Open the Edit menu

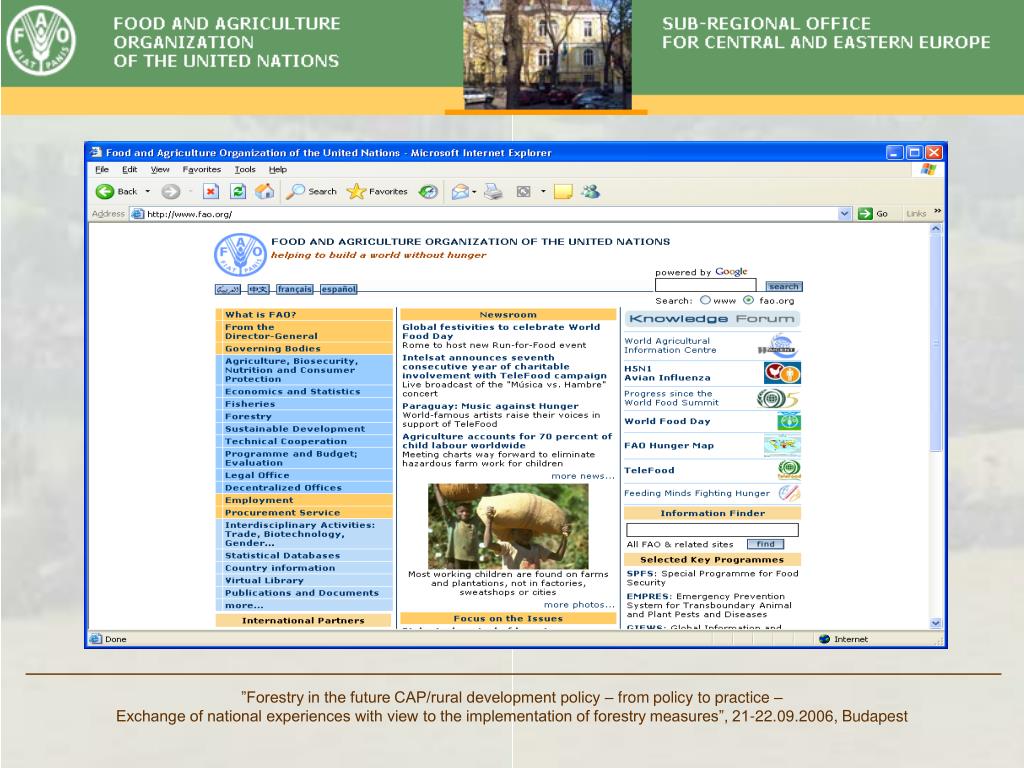tap(129, 169)
